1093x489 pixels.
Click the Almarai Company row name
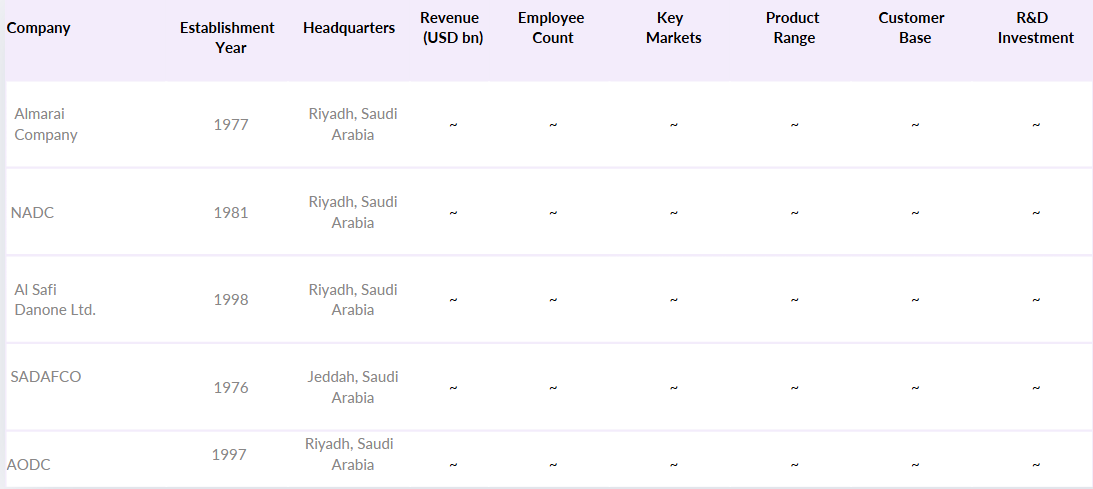[x=46, y=124]
